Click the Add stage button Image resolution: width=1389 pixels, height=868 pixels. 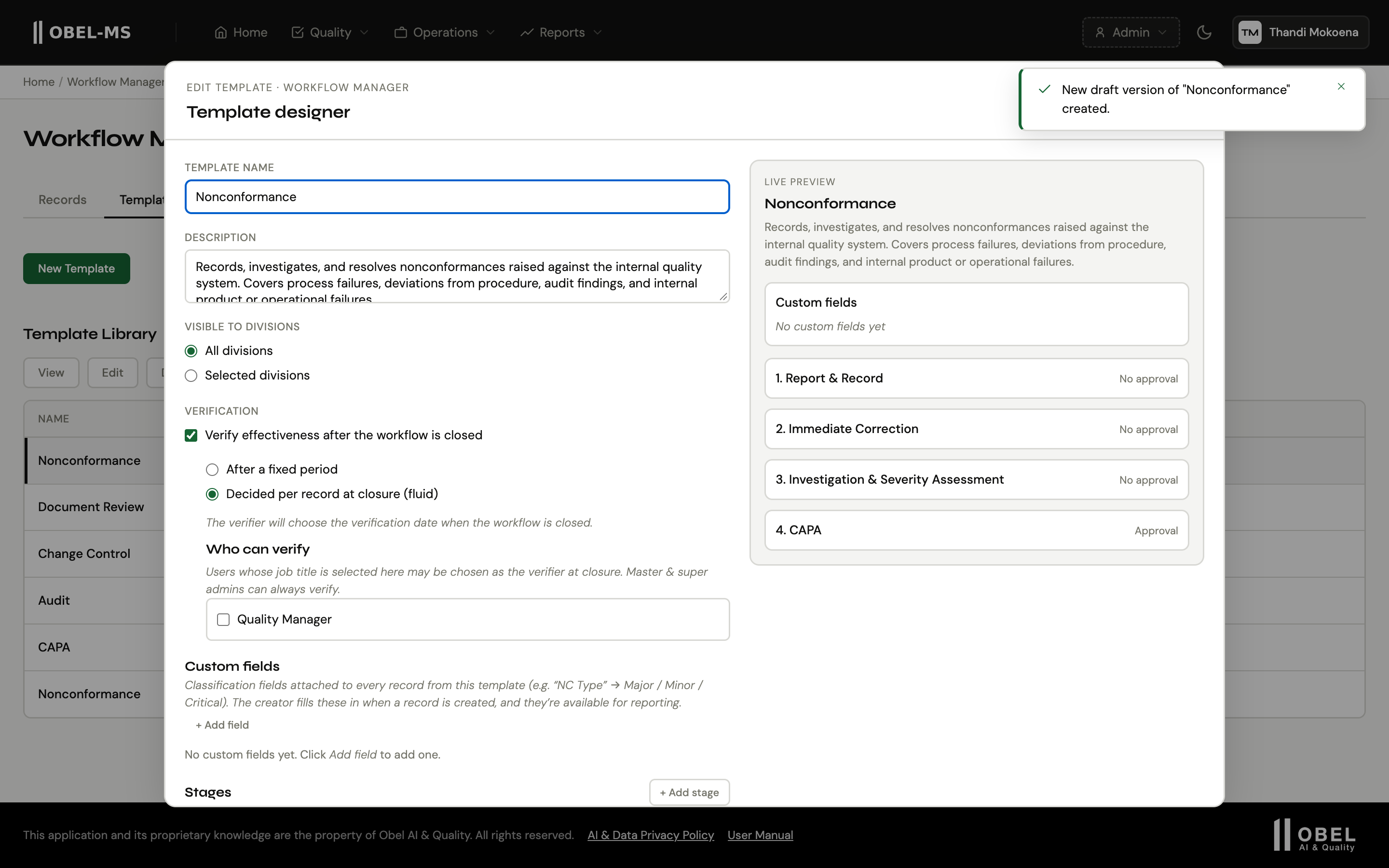689,792
